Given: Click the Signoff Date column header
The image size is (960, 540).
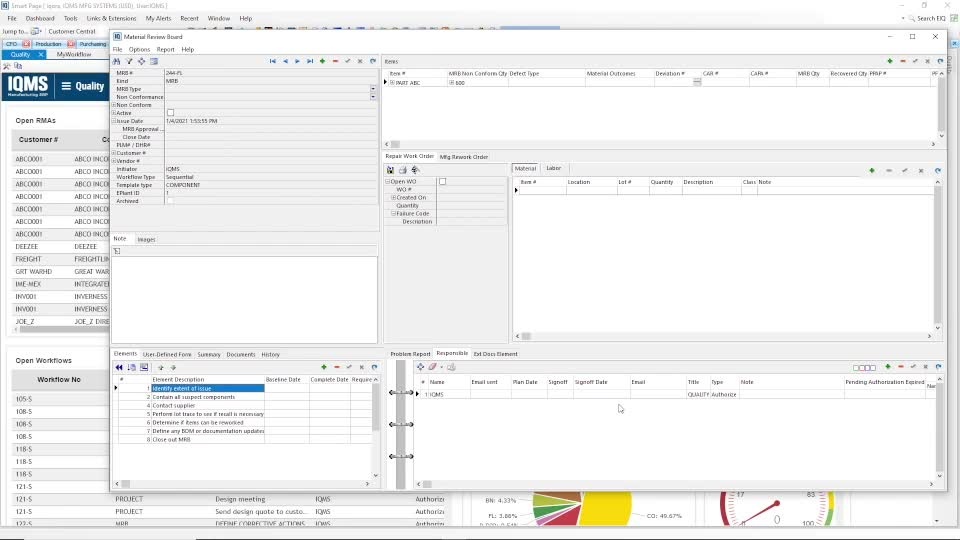Looking at the screenshot, I should tap(601, 382).
